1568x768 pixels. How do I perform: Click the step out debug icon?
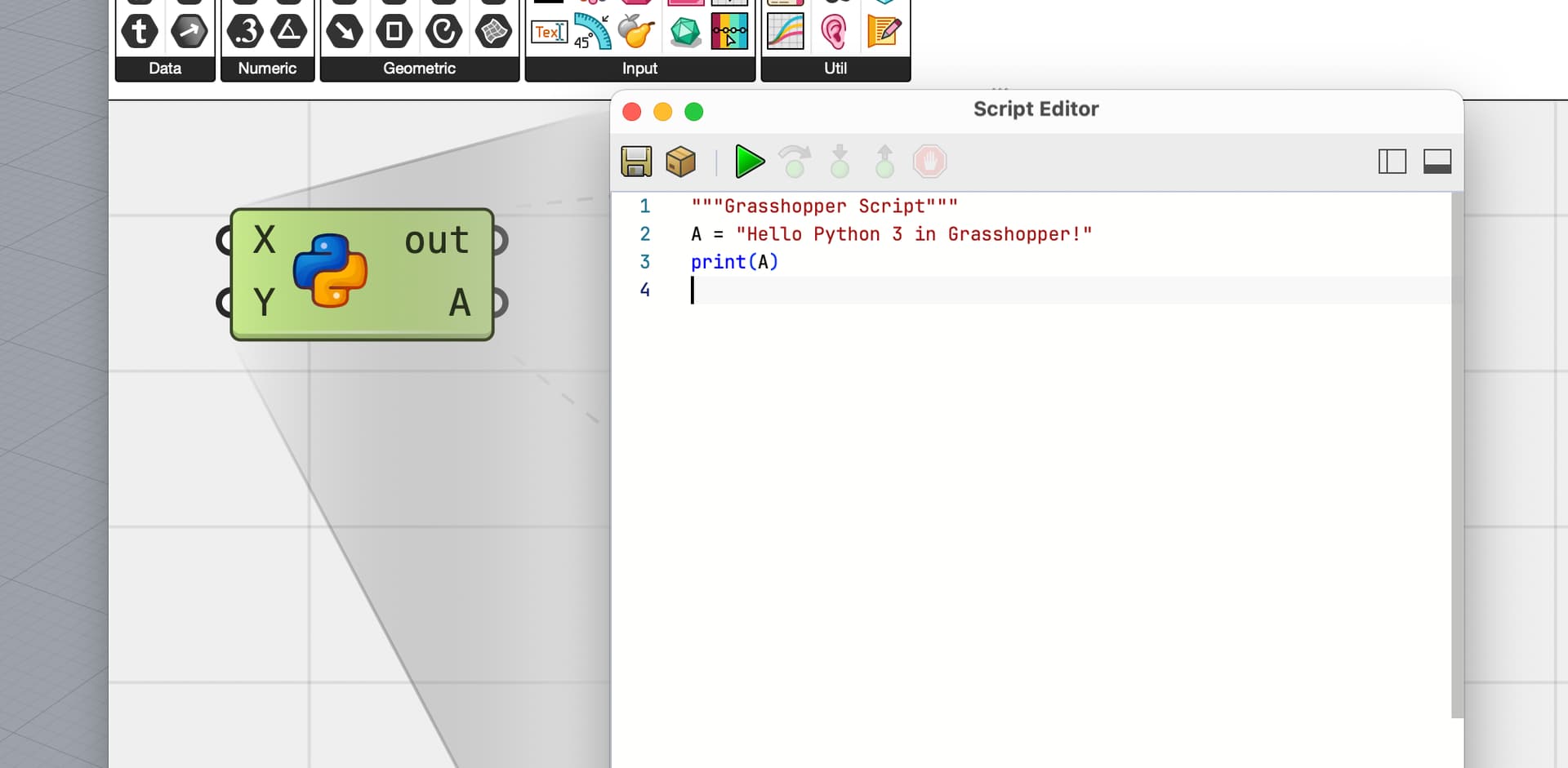[884, 162]
